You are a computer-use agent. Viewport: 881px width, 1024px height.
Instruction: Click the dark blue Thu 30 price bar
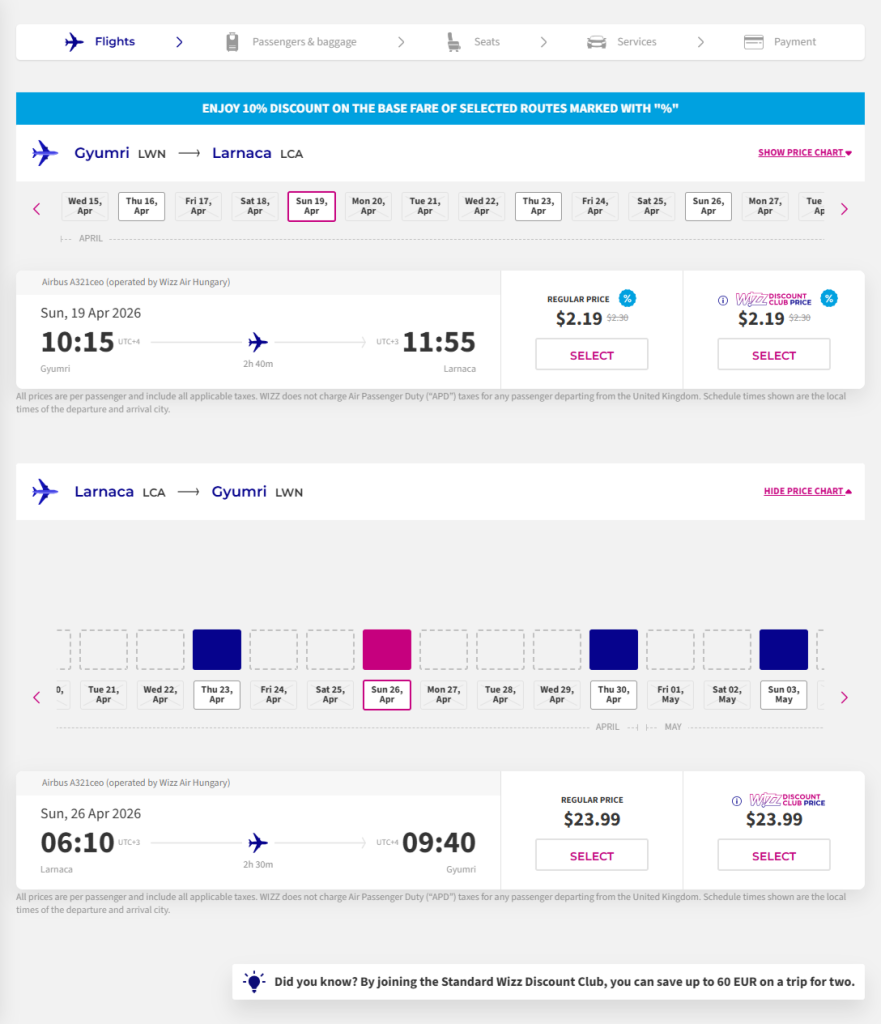614,649
